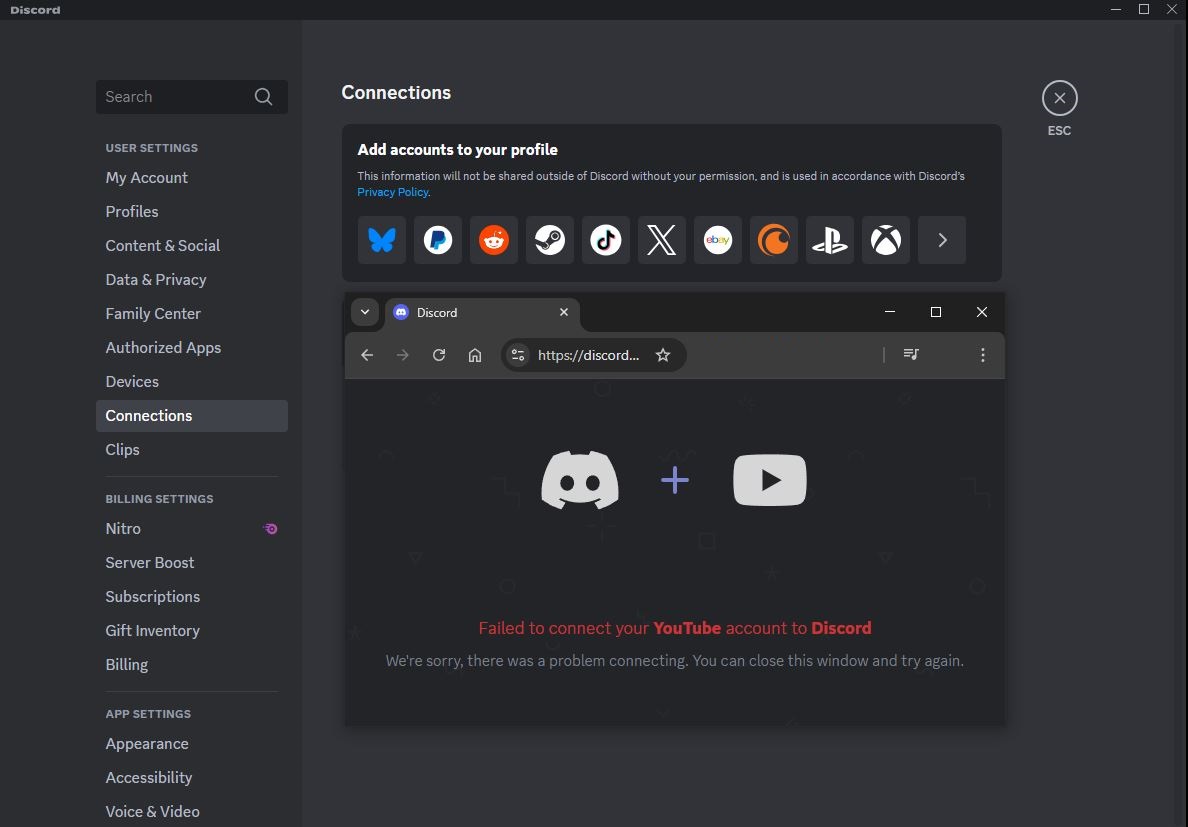Connect a Steam account
Screen dimensions: 1188x827
550,240
